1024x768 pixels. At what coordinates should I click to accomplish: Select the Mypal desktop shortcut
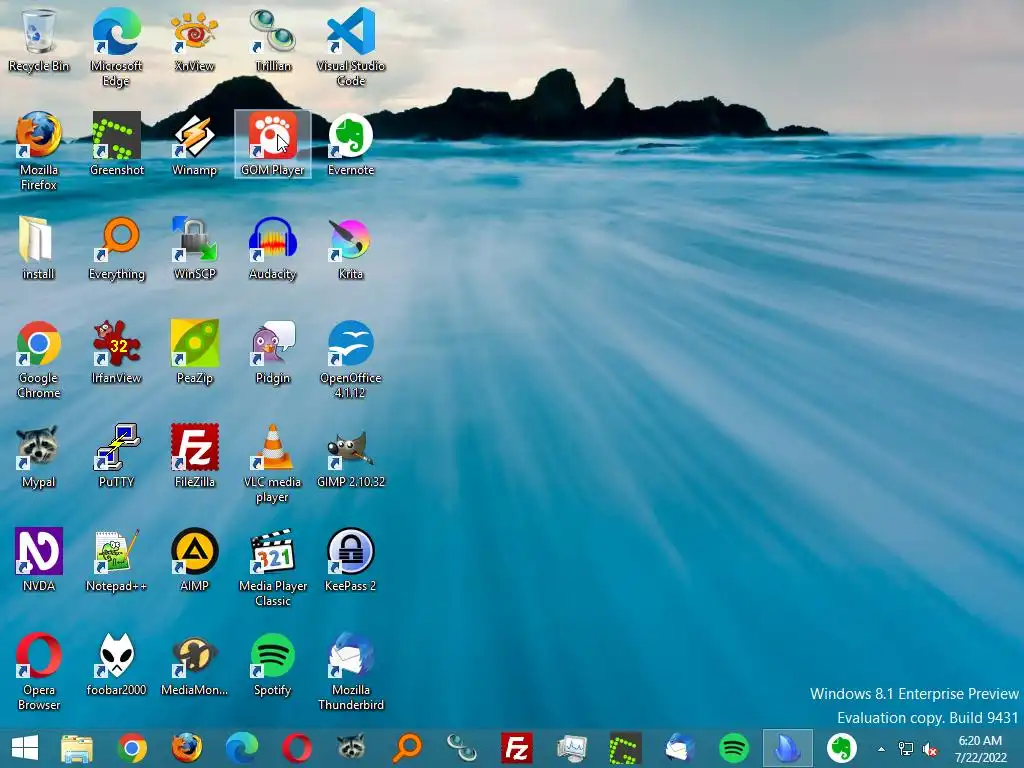(39, 456)
